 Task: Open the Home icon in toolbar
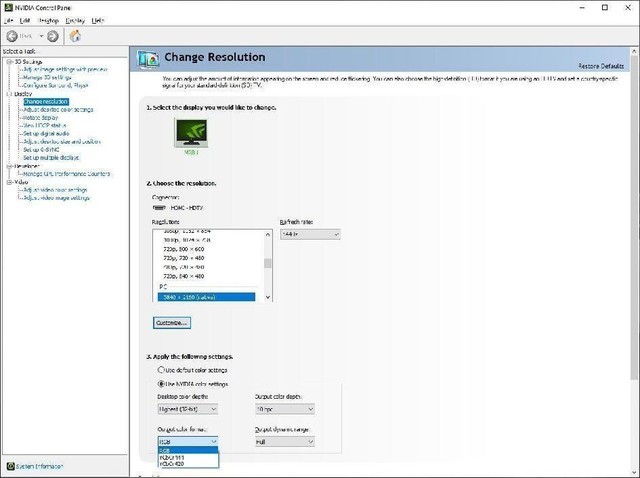[x=75, y=36]
